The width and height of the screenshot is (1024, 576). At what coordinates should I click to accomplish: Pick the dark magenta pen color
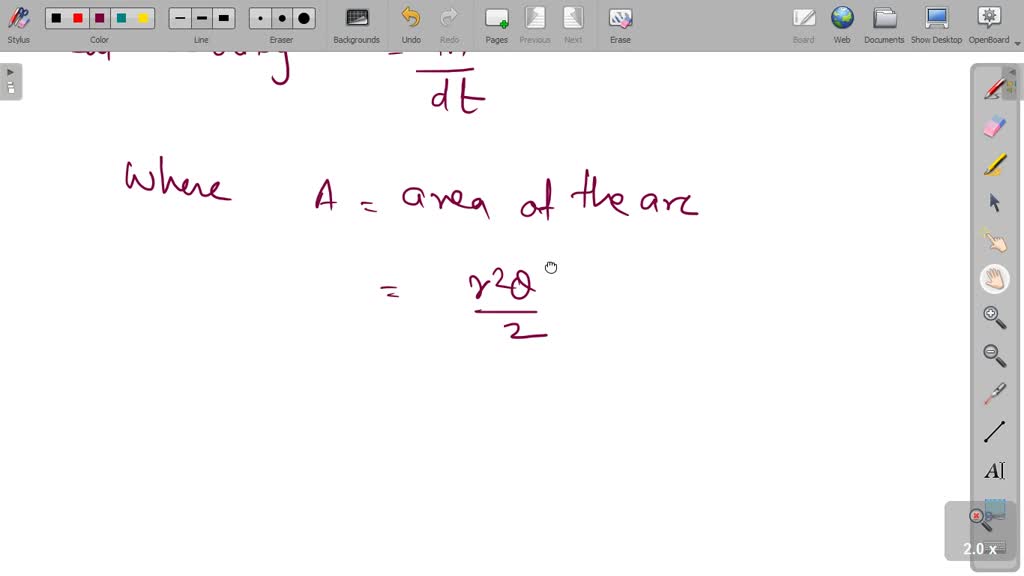pyautogui.click(x=99, y=18)
